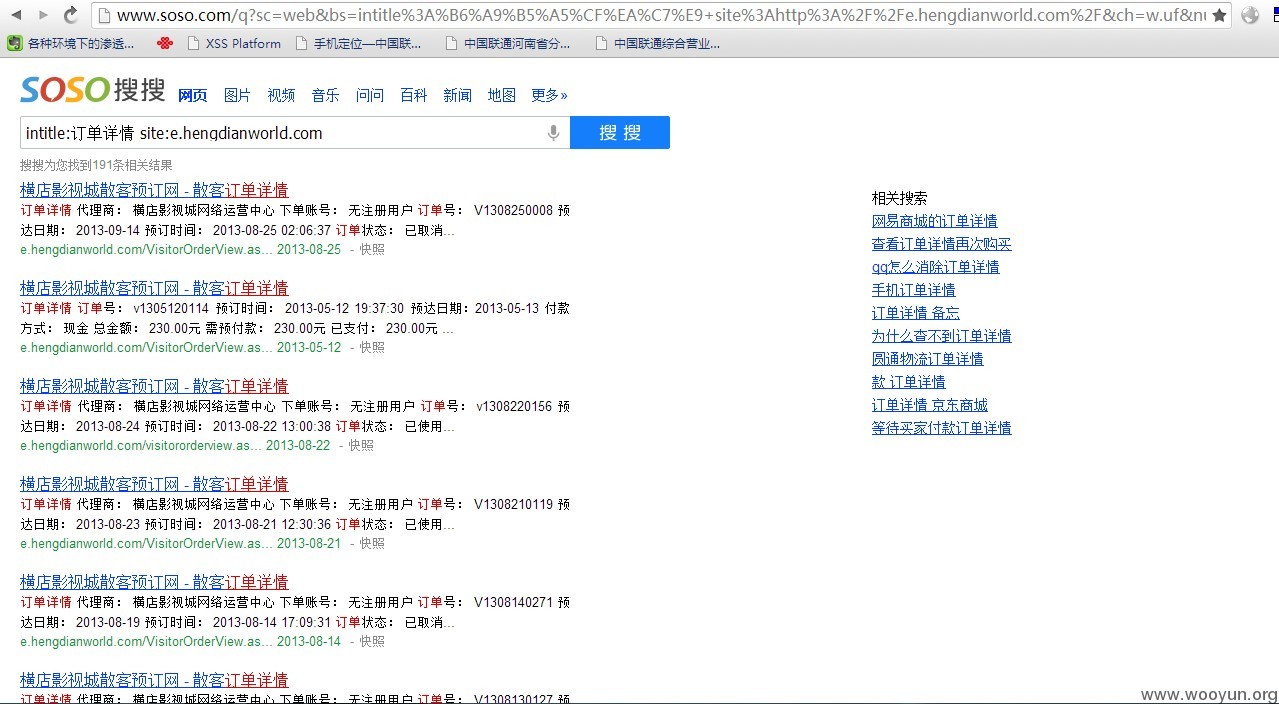Expand the 更多» more categories menu

coord(549,95)
